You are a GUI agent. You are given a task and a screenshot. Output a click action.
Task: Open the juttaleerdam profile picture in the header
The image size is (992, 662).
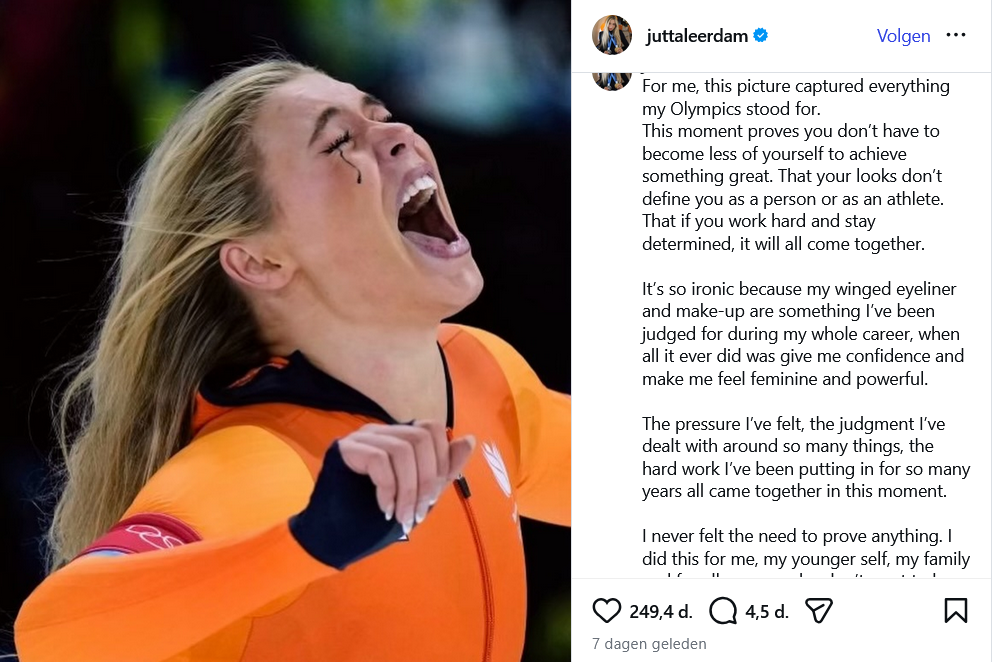[612, 35]
